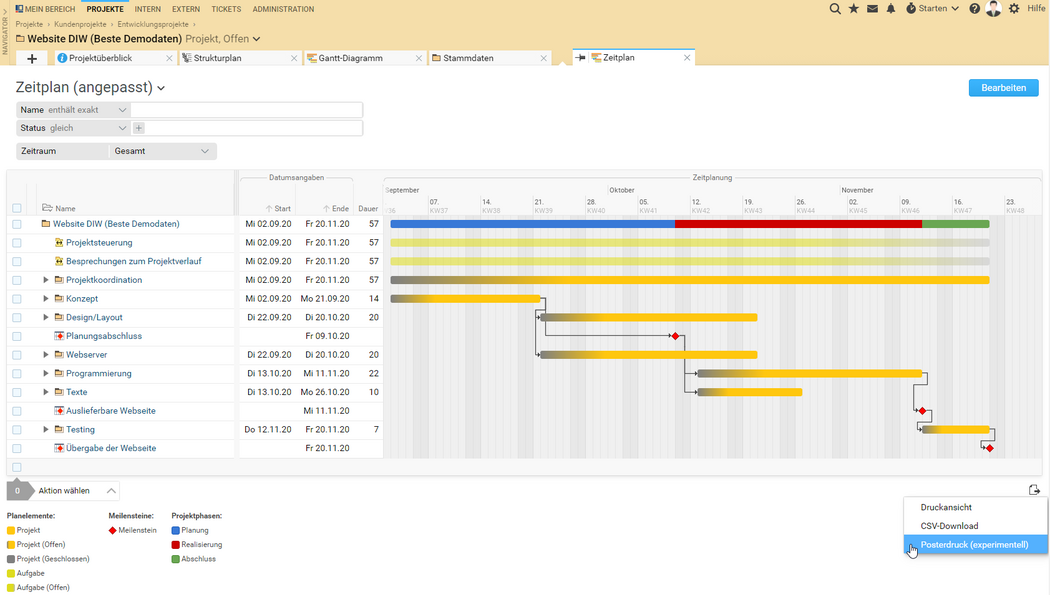Add a new tab with plus icon
The height and width of the screenshot is (595, 1050).
coord(32,59)
